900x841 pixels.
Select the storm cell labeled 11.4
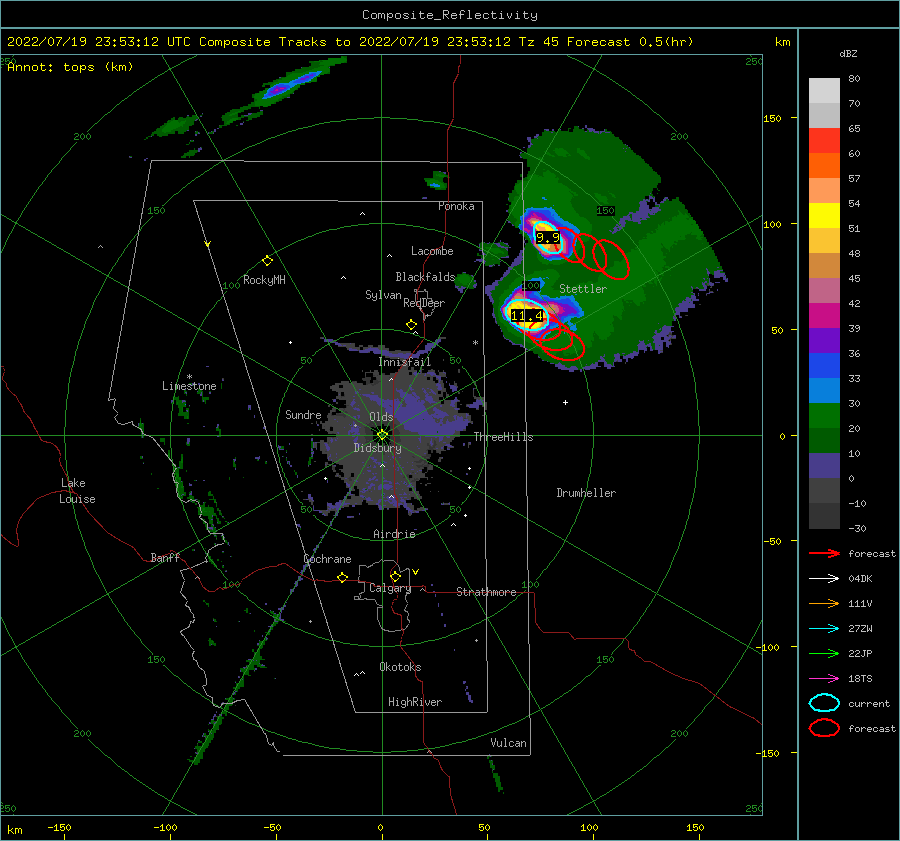click(526, 315)
